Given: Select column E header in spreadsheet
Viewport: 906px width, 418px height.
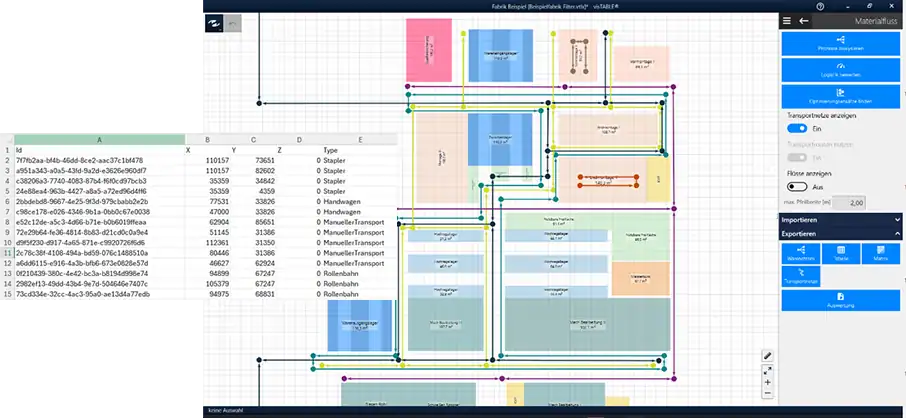Looking at the screenshot, I should point(360,139).
